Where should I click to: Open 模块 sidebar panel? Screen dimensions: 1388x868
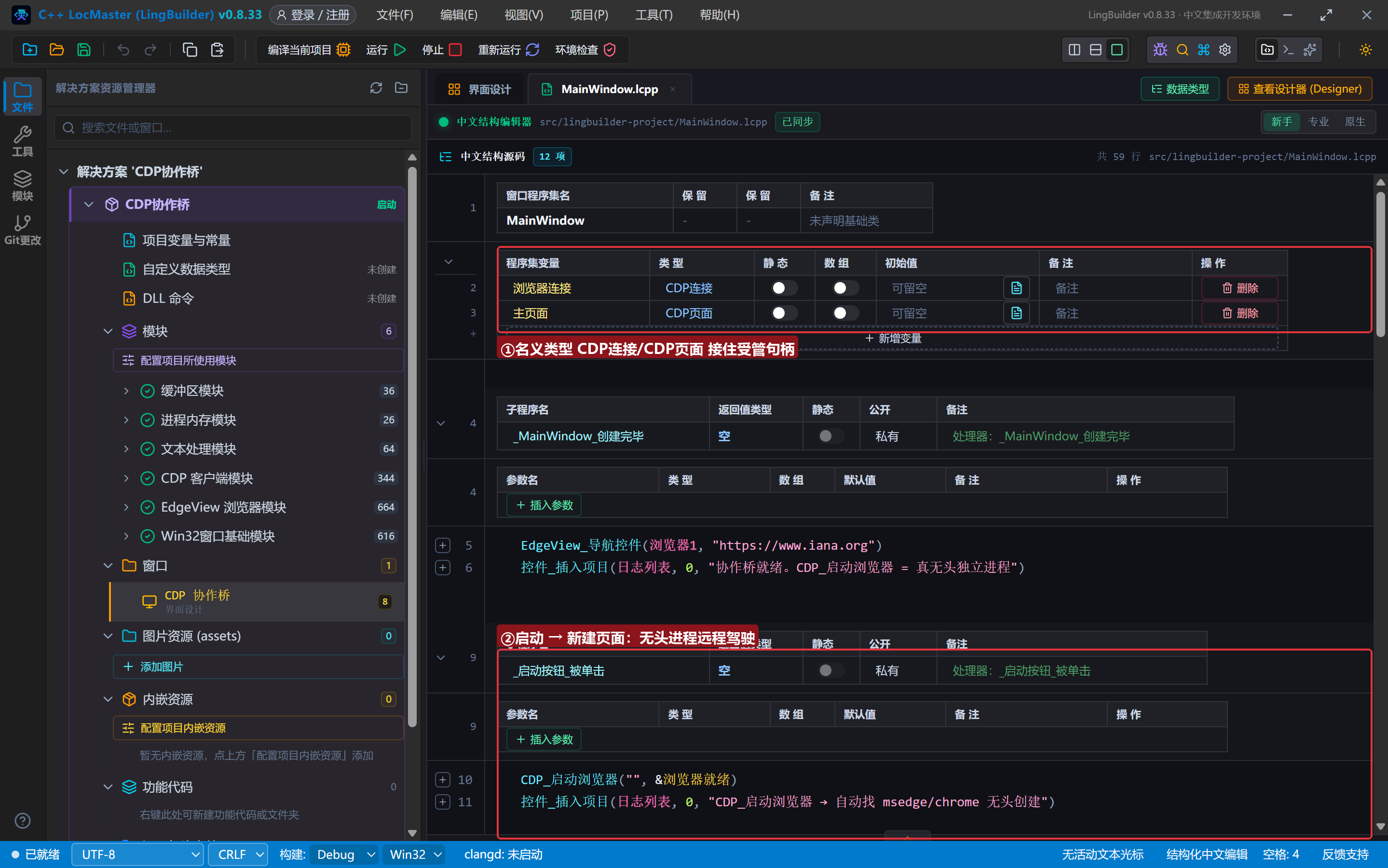click(x=22, y=186)
